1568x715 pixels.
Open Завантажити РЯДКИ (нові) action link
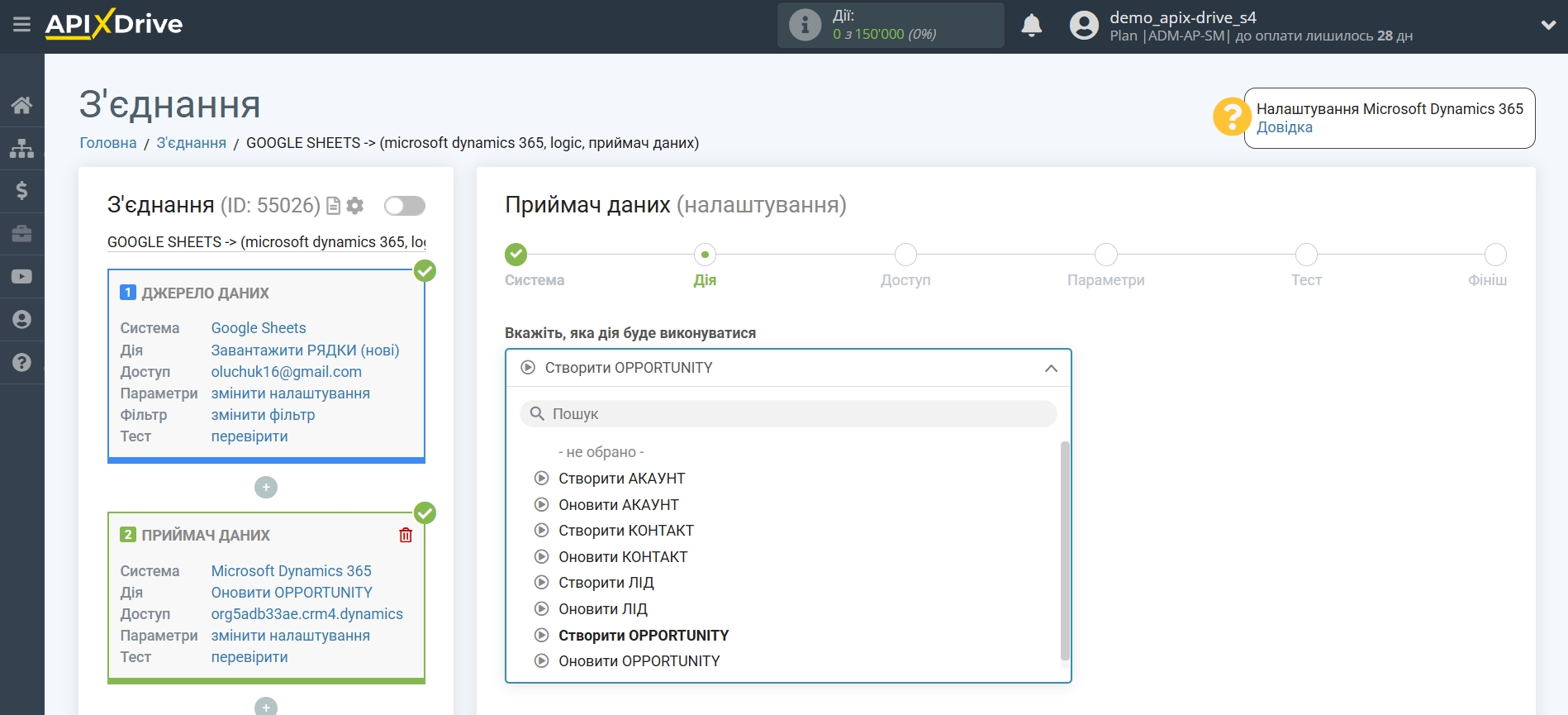(305, 350)
